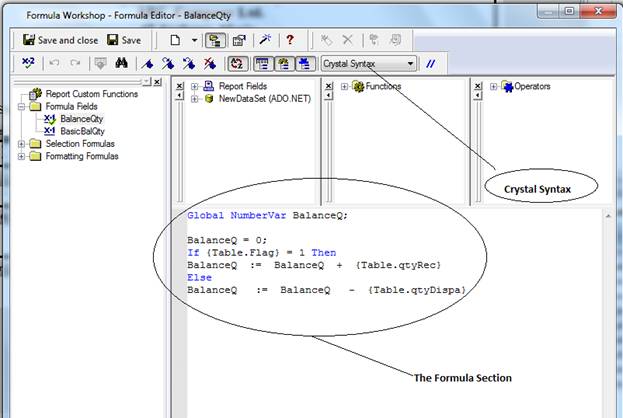Screen dimensions: 623x418
Task: Select the Report Fields item
Action: (x=242, y=86)
